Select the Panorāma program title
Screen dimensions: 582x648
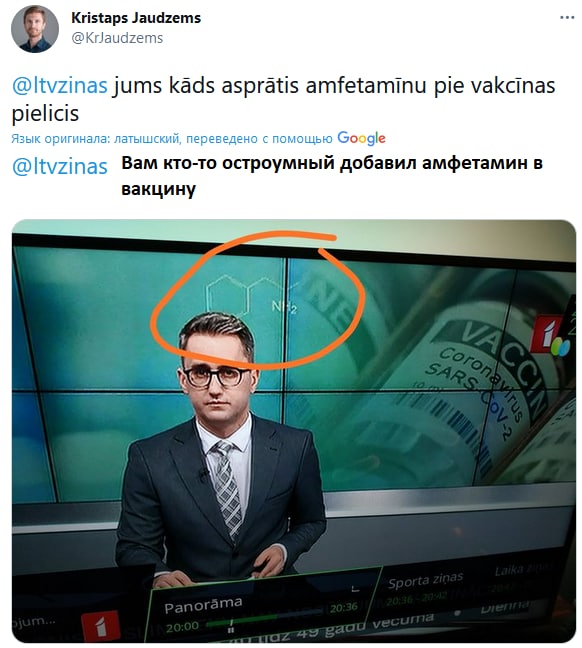point(203,605)
